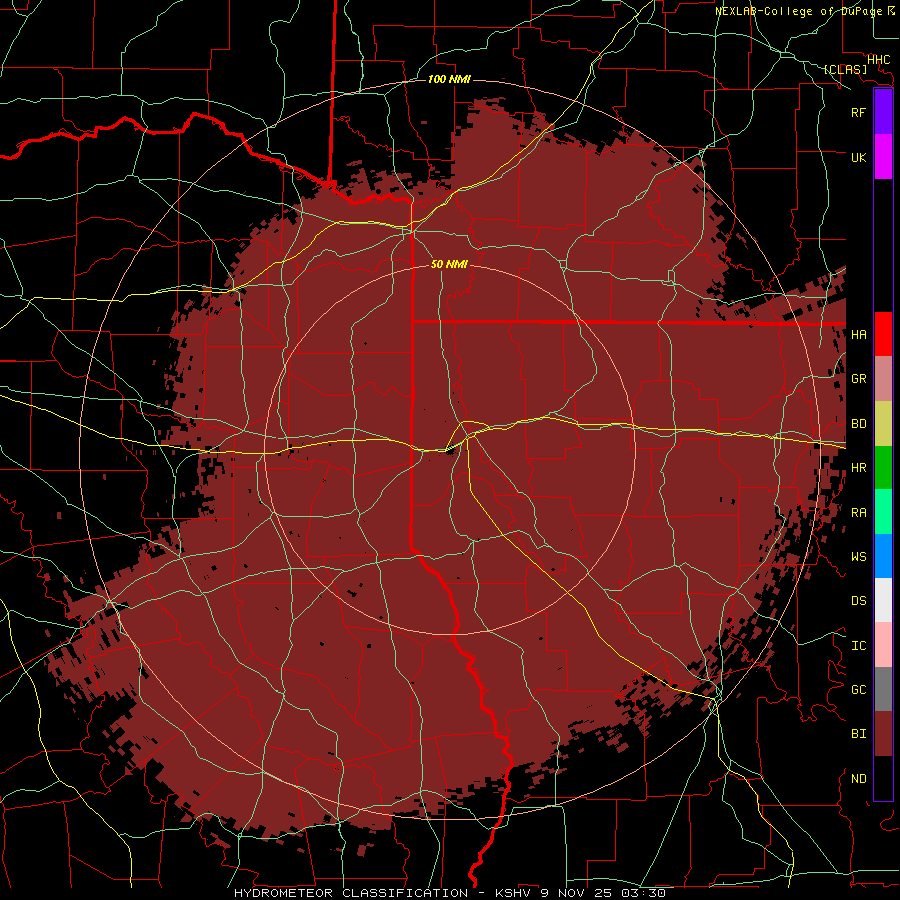The image size is (900, 900).
Task: Click the HHC product code label
Action: click(x=879, y=60)
